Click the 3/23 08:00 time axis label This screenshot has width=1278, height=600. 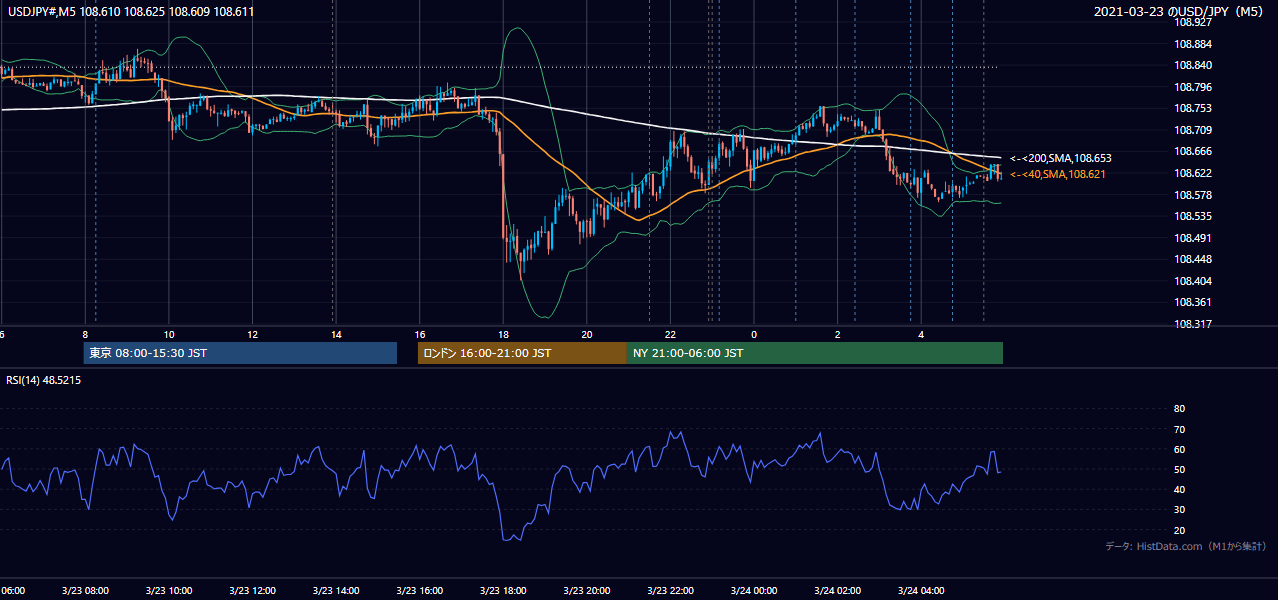click(85, 591)
